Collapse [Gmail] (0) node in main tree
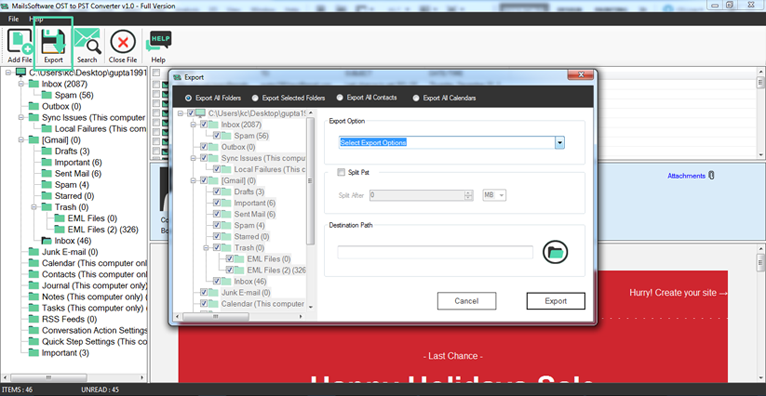 click(21, 140)
